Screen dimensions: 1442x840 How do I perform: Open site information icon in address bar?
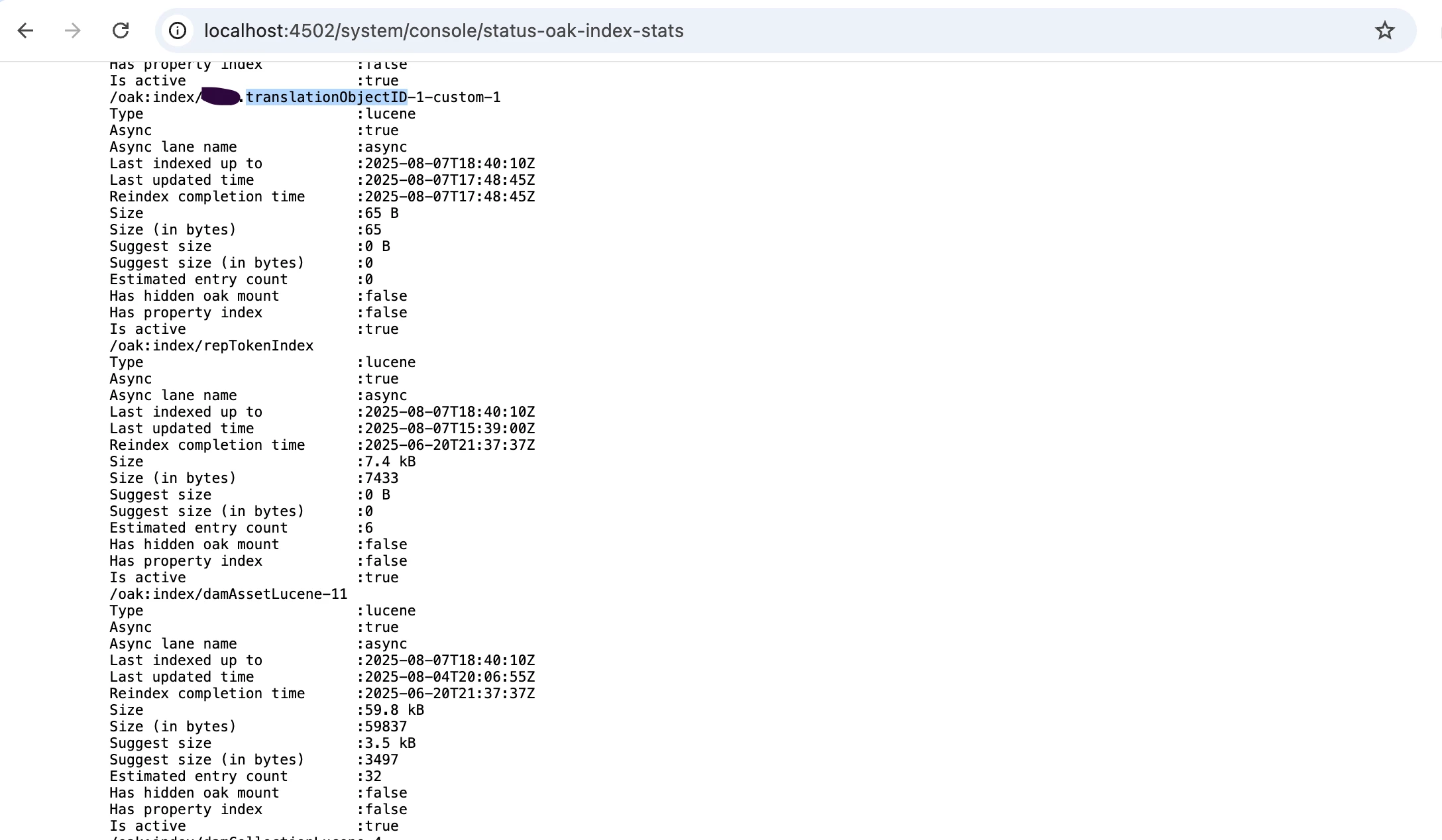click(178, 30)
